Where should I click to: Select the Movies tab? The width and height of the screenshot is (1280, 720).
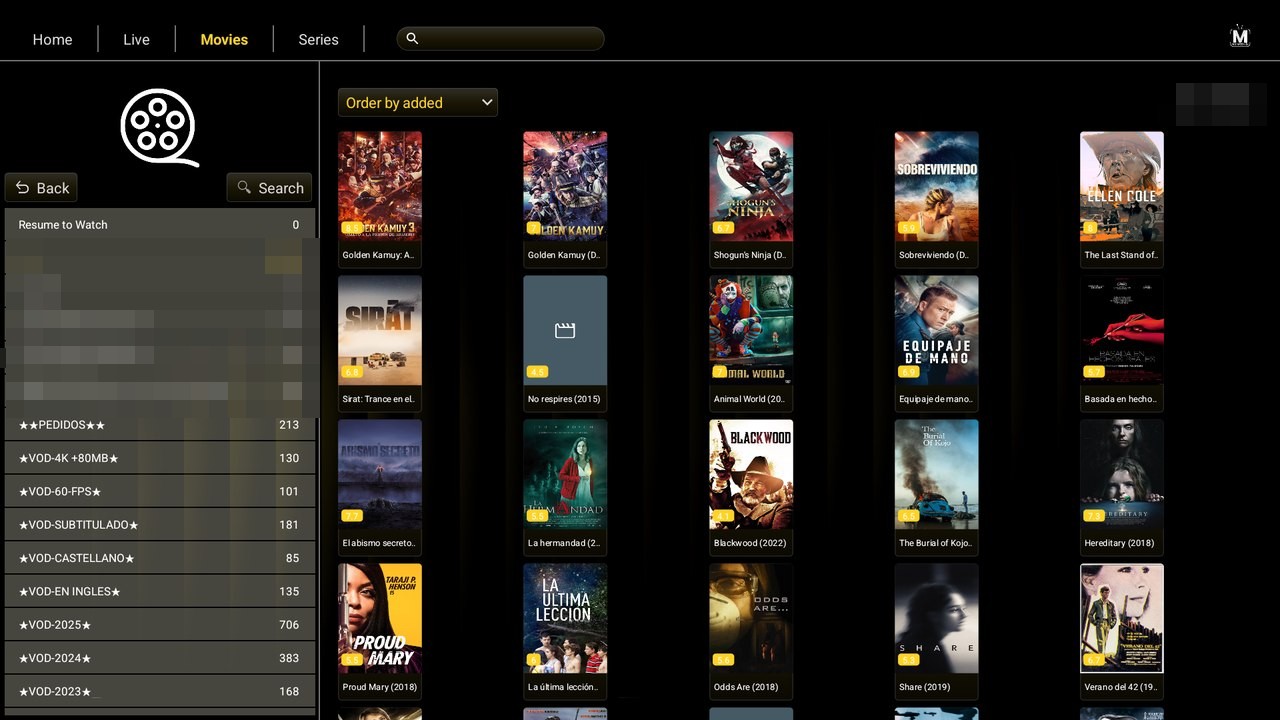pyautogui.click(x=224, y=39)
